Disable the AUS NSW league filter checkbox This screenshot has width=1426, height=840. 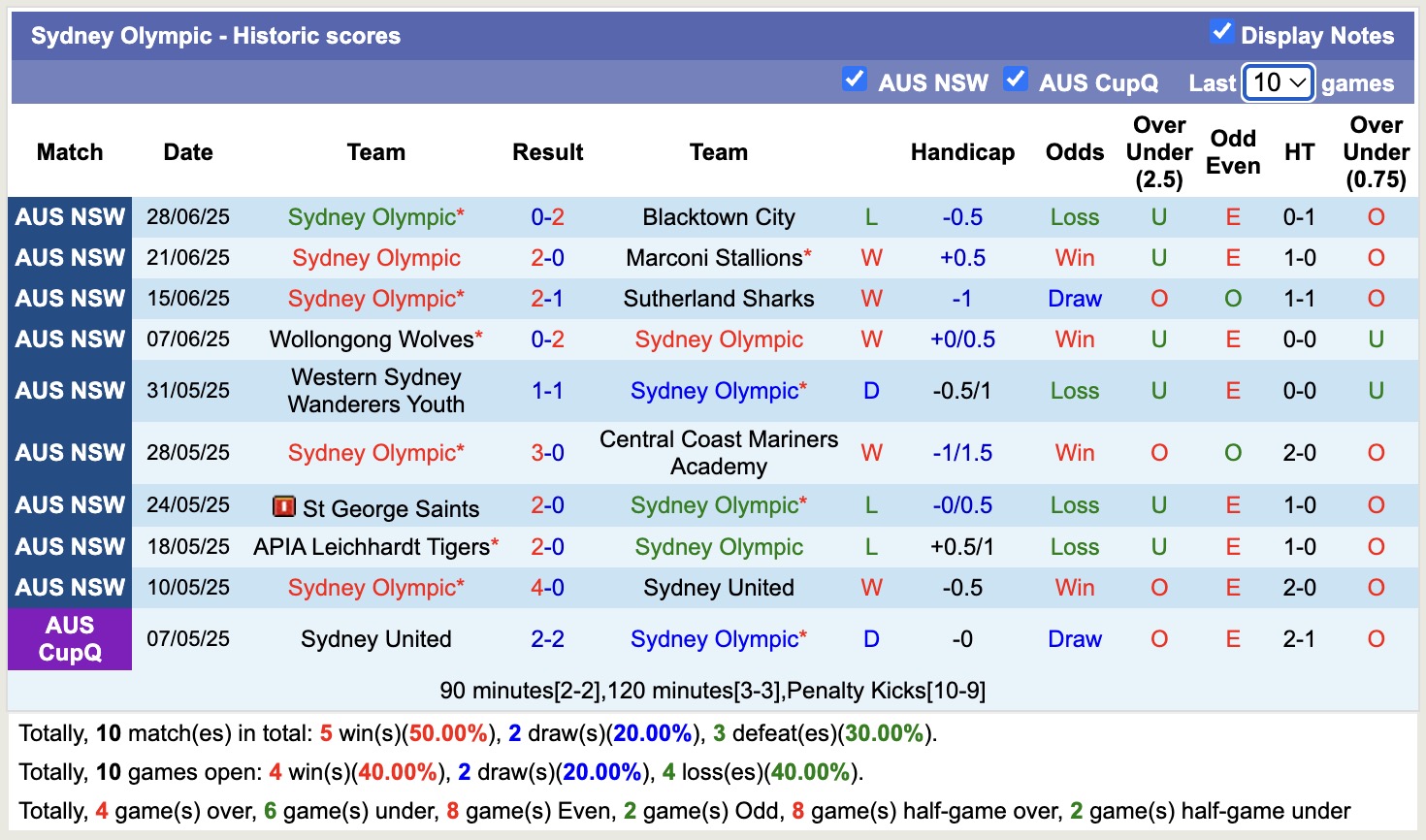[855, 80]
